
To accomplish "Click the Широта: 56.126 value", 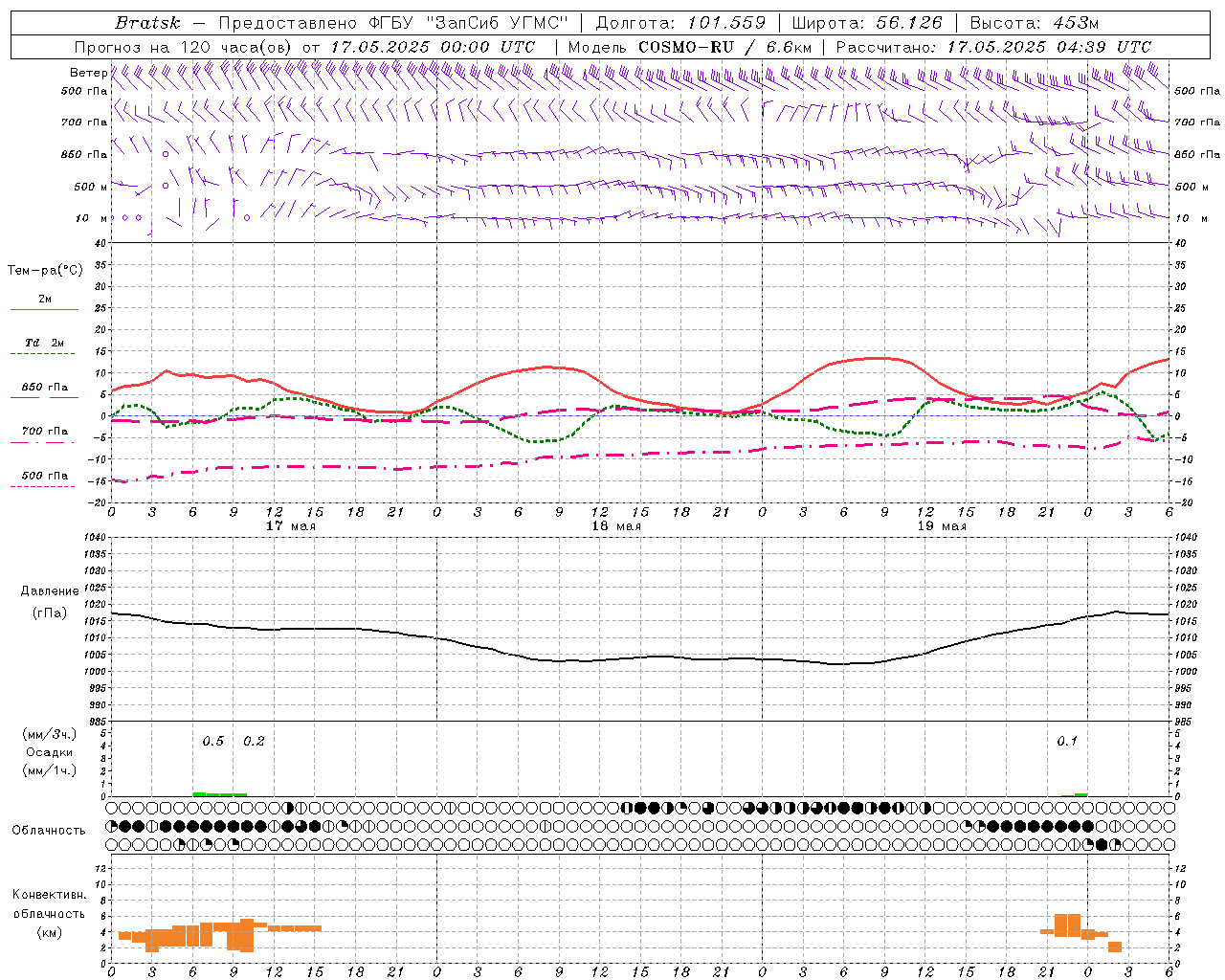I will pyautogui.click(x=867, y=23).
